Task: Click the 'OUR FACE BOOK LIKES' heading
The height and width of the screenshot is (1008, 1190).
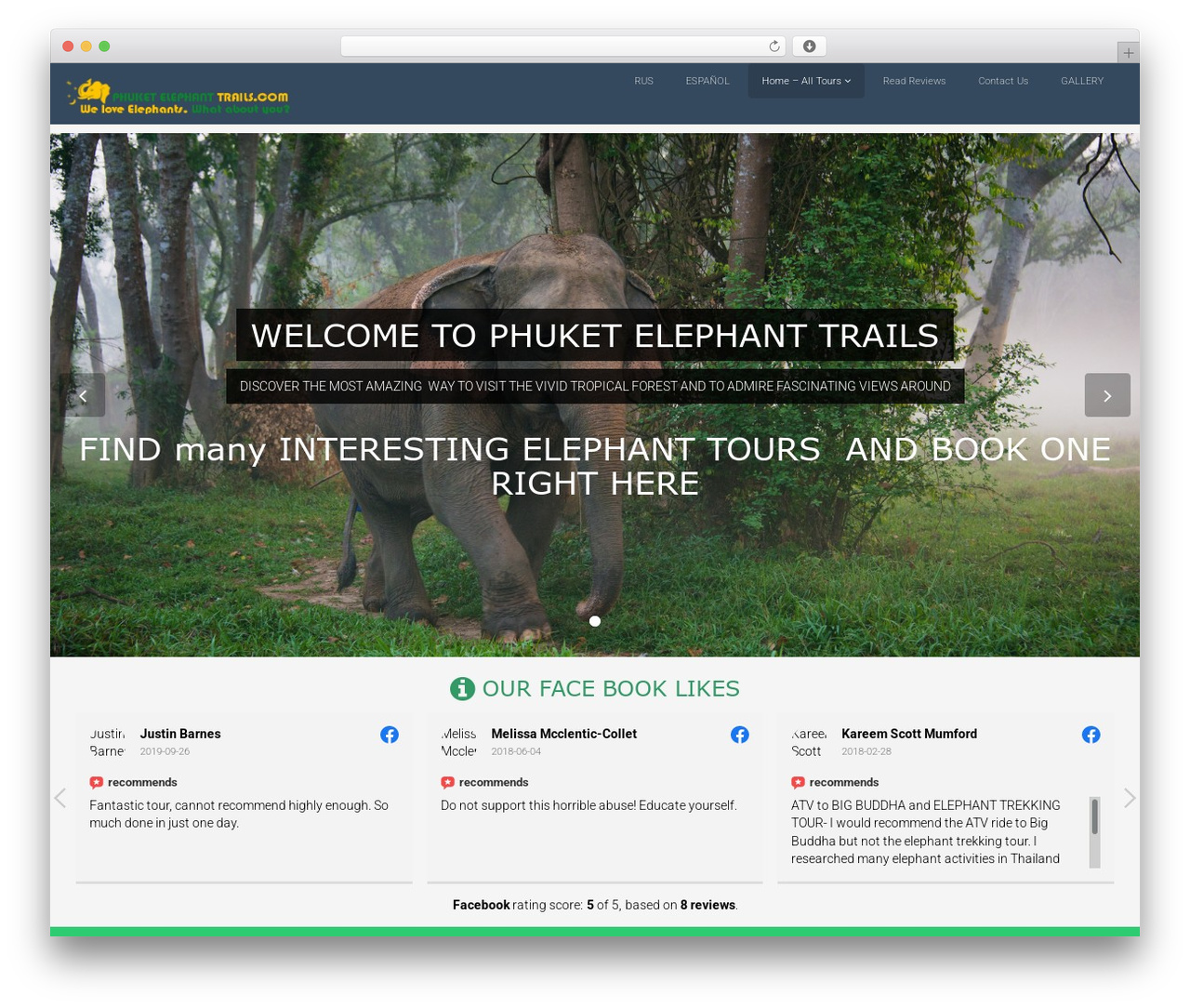Action: tap(611, 688)
